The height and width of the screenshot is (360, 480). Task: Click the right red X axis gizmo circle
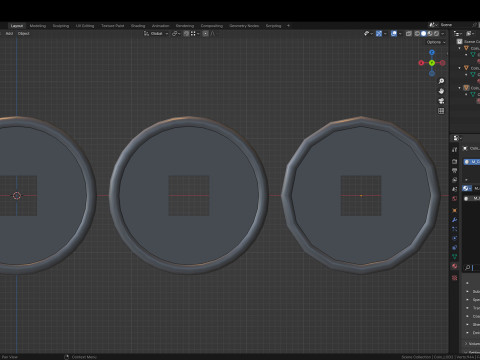pyautogui.click(x=442, y=63)
